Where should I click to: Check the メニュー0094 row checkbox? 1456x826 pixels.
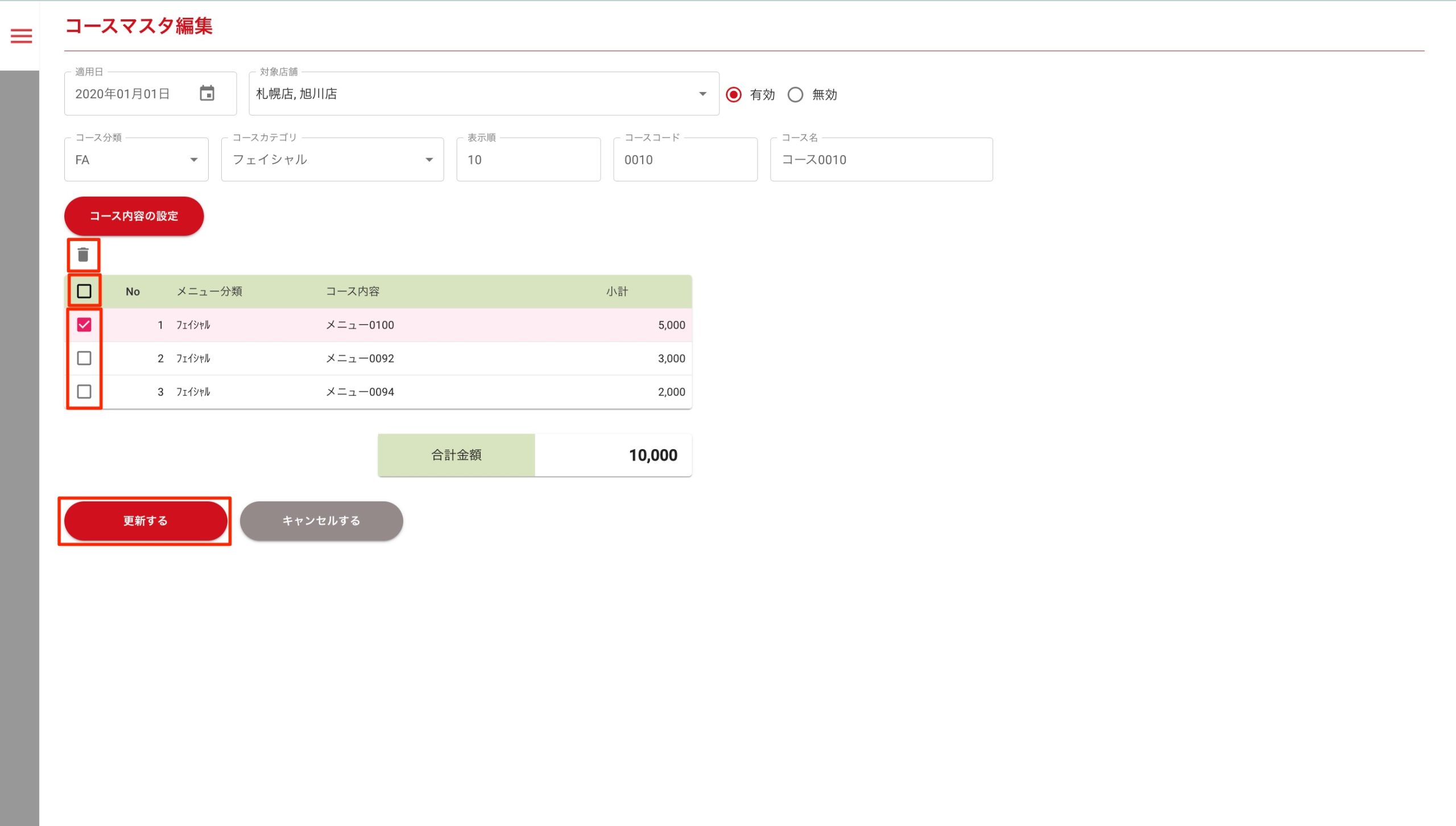coord(84,392)
